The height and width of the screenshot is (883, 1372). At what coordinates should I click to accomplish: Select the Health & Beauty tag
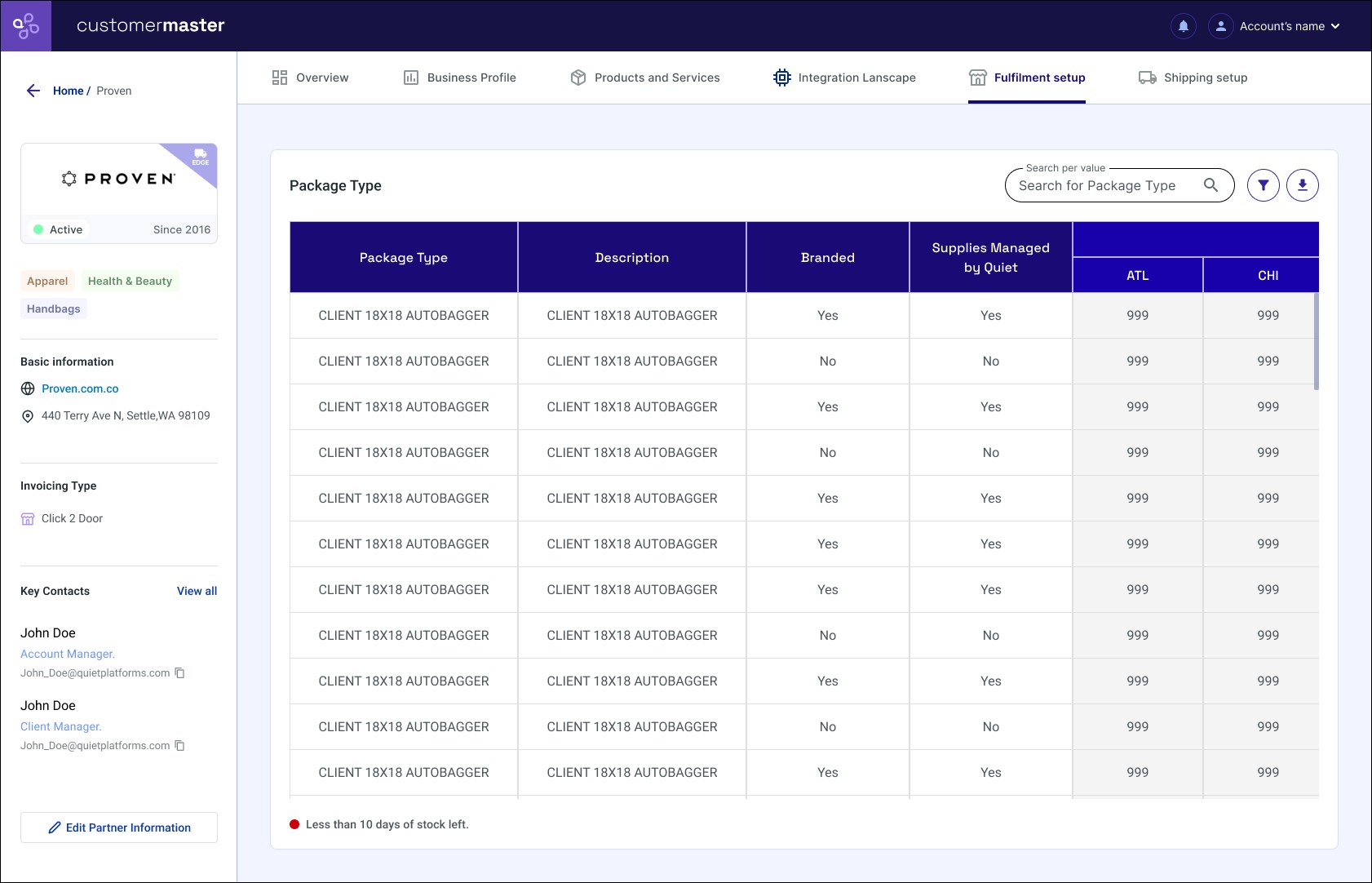tap(130, 281)
